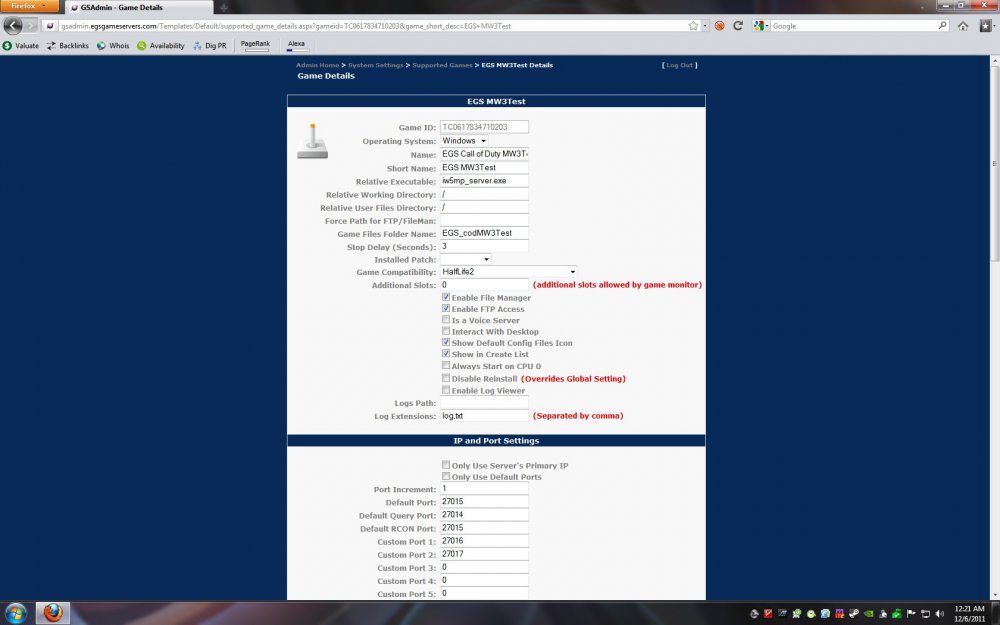Click the reload page icon

pos(738,26)
